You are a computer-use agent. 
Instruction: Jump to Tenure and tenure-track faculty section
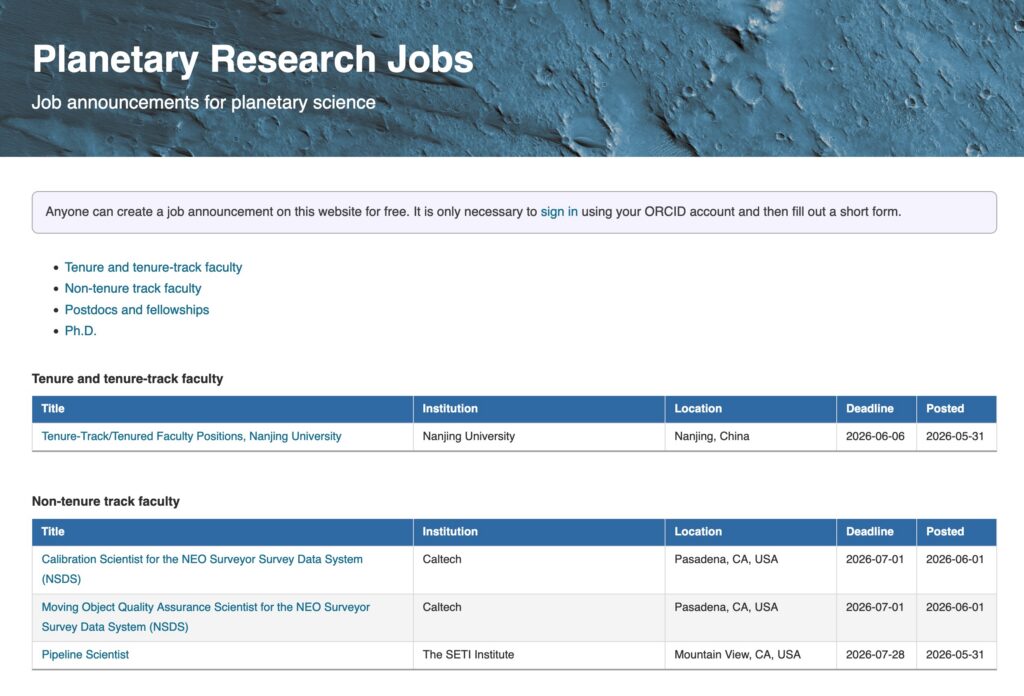(x=153, y=267)
